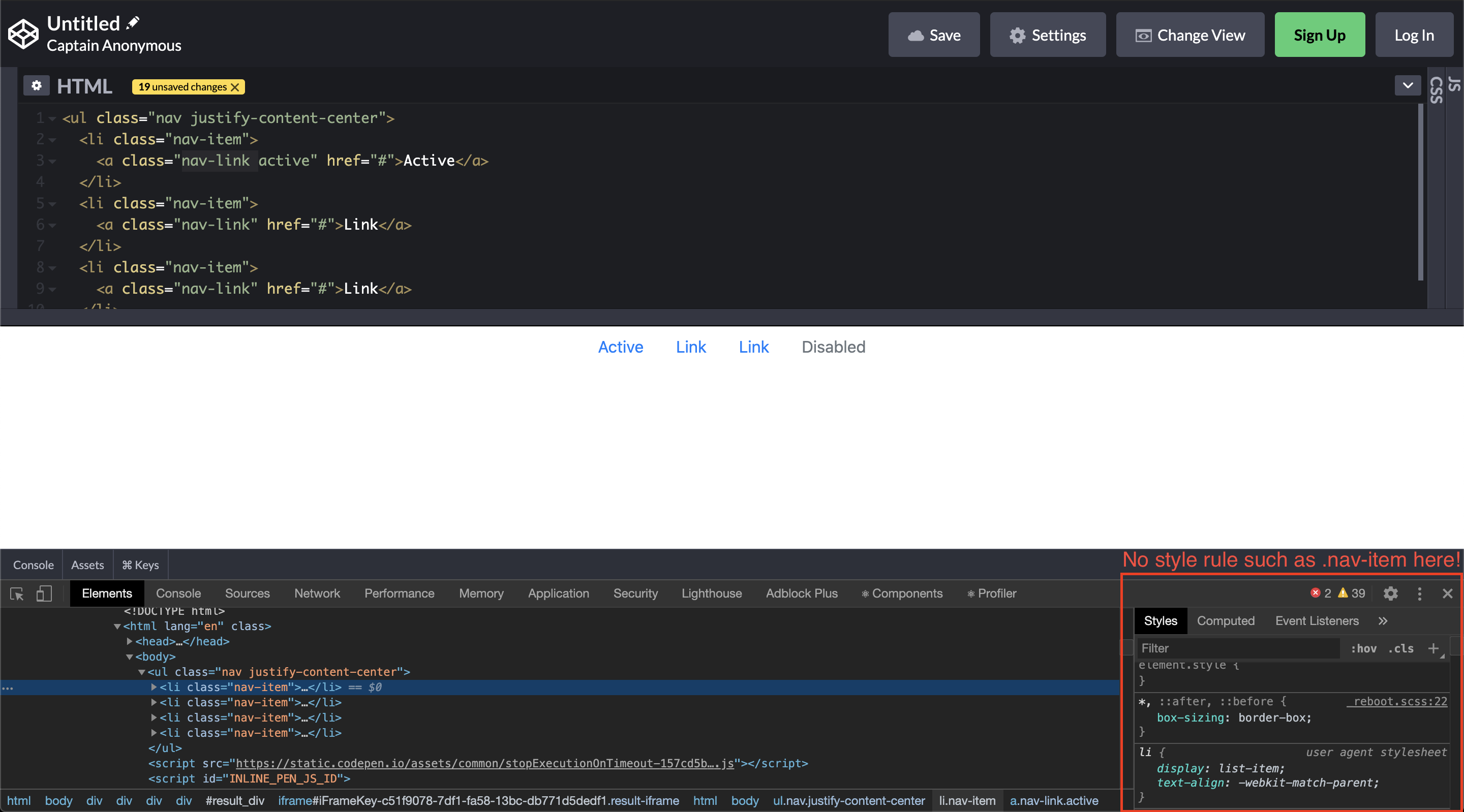Click the red error count icon
Image resolution: width=1464 pixels, height=812 pixels.
click(x=1315, y=593)
